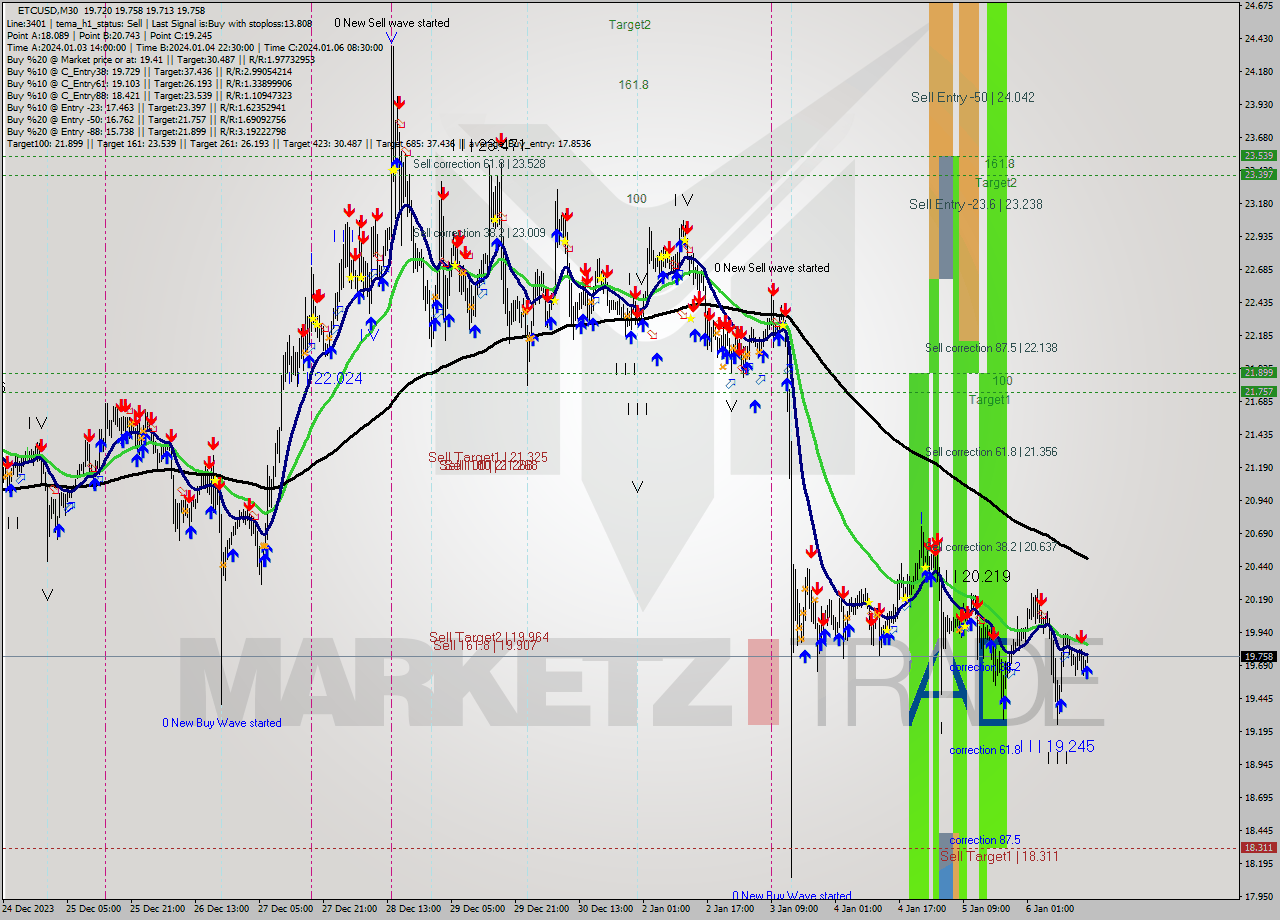The height and width of the screenshot is (920, 1280).
Task: Click the 'Buy %10 @ C_Entry61: 19.103' line
Action: pos(149,83)
